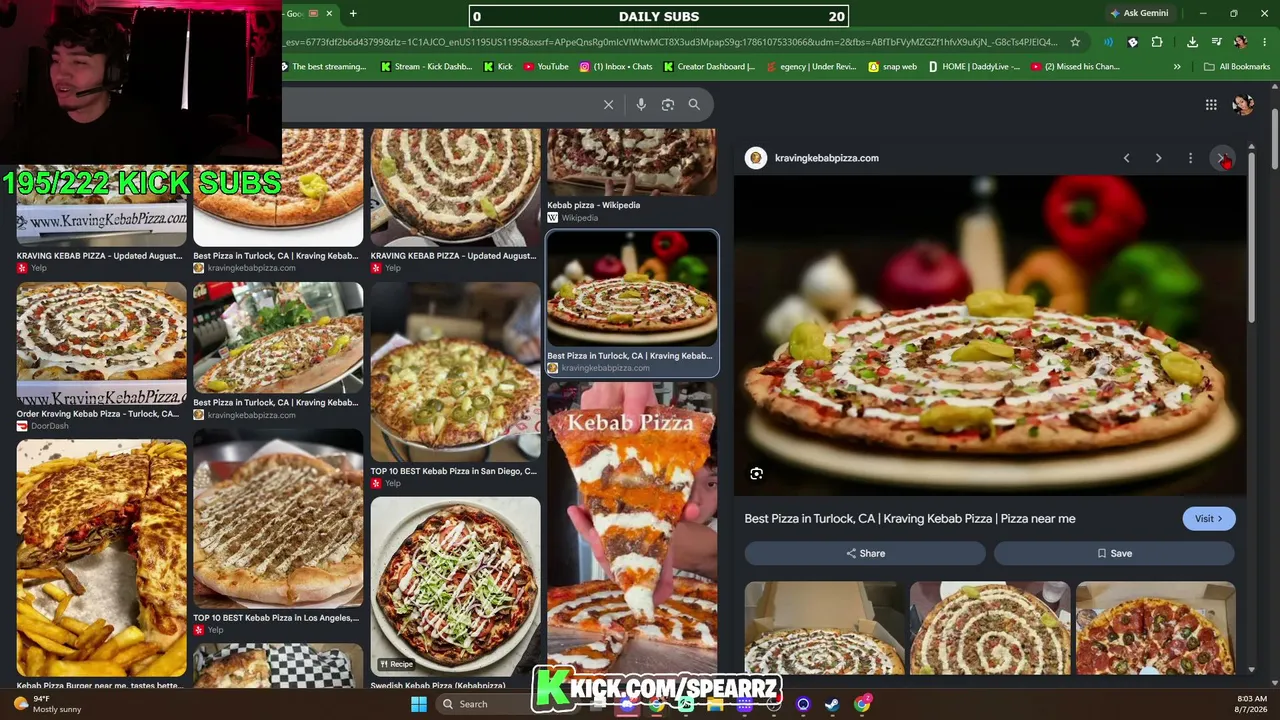This screenshot has width=1280, height=720.
Task: Open the 'Stream - Kick Dashb...' bookmark
Action: pyautogui.click(x=426, y=67)
